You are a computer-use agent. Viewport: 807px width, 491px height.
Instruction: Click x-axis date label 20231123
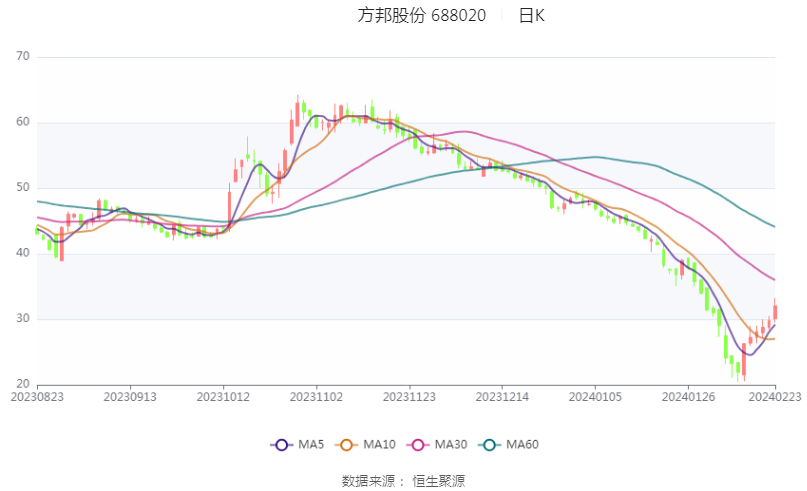409,397
